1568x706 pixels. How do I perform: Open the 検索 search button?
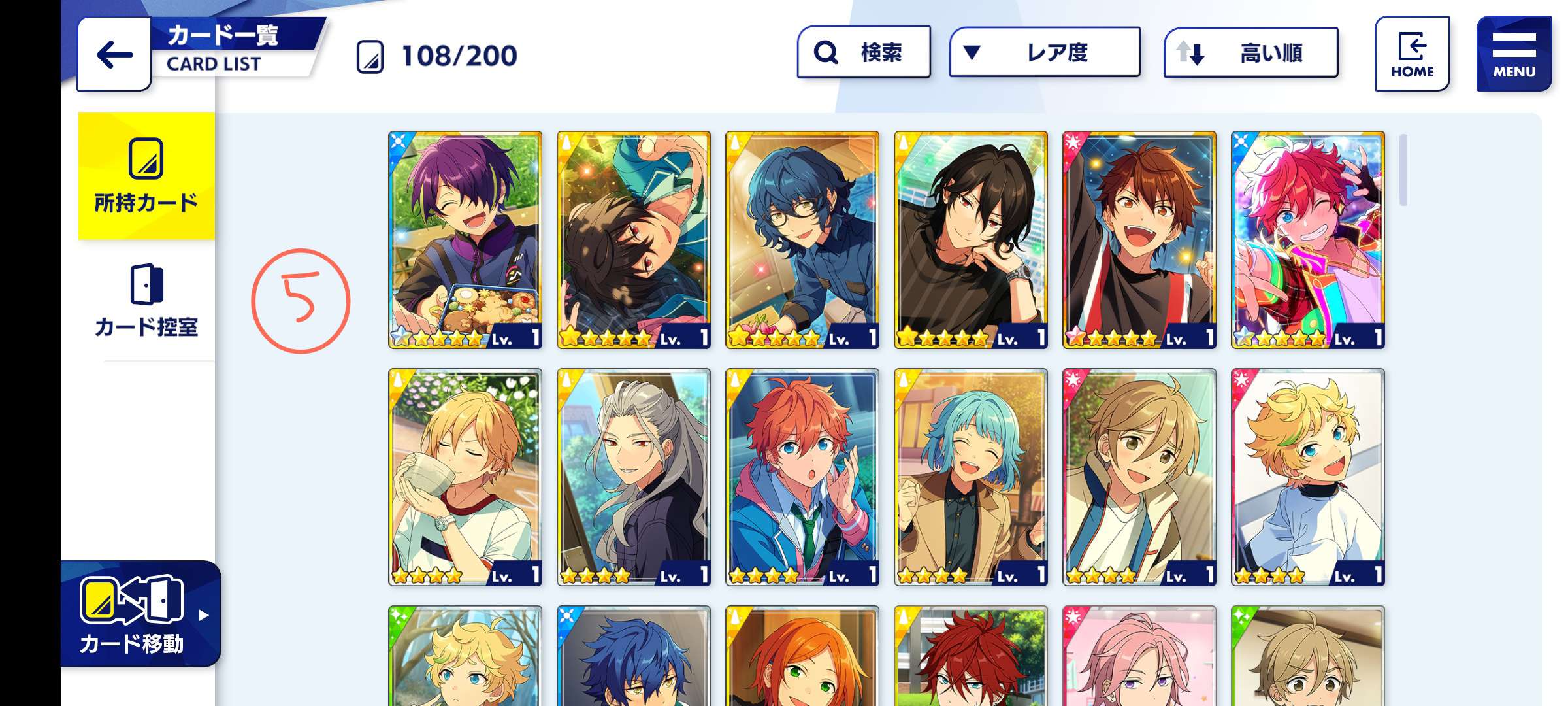[864, 52]
